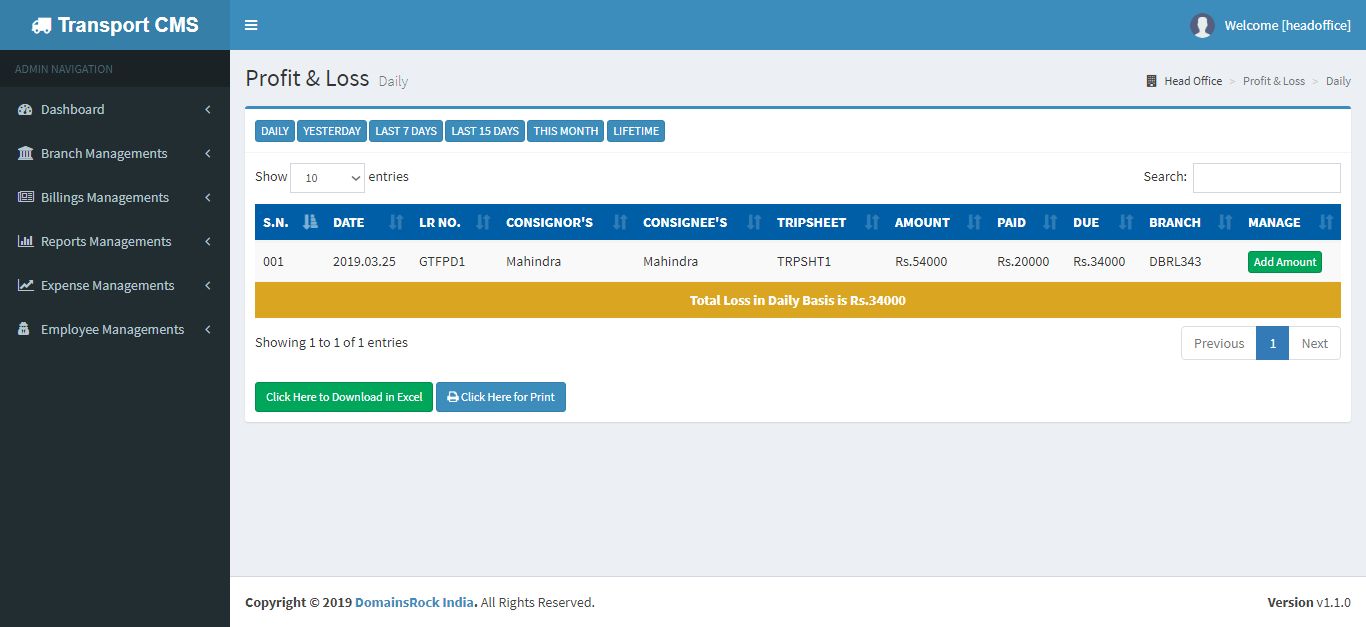Image resolution: width=1366 pixels, height=627 pixels.
Task: Click the Billings Managements newspaper icon
Action: tap(26, 197)
